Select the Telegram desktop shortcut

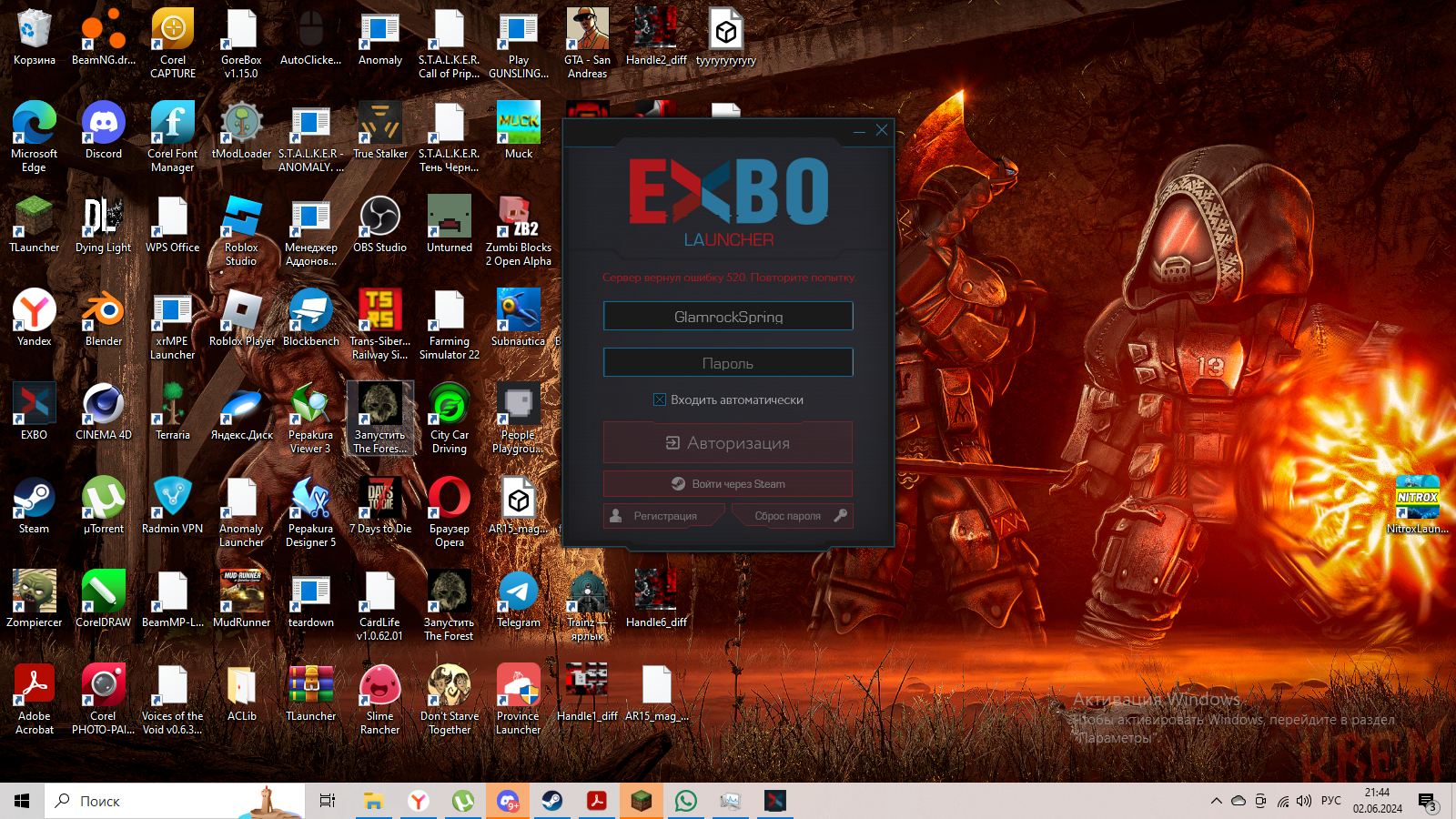click(519, 601)
